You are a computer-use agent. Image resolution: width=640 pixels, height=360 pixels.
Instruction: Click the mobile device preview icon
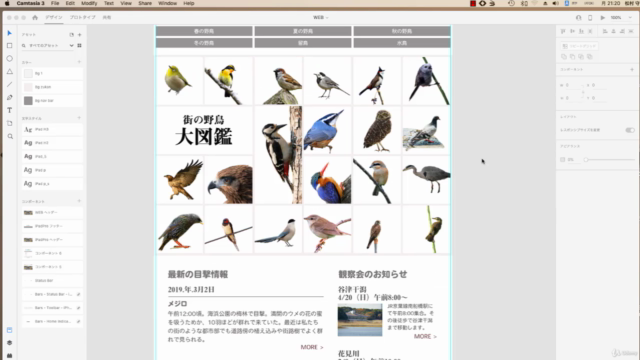tap(590, 18)
